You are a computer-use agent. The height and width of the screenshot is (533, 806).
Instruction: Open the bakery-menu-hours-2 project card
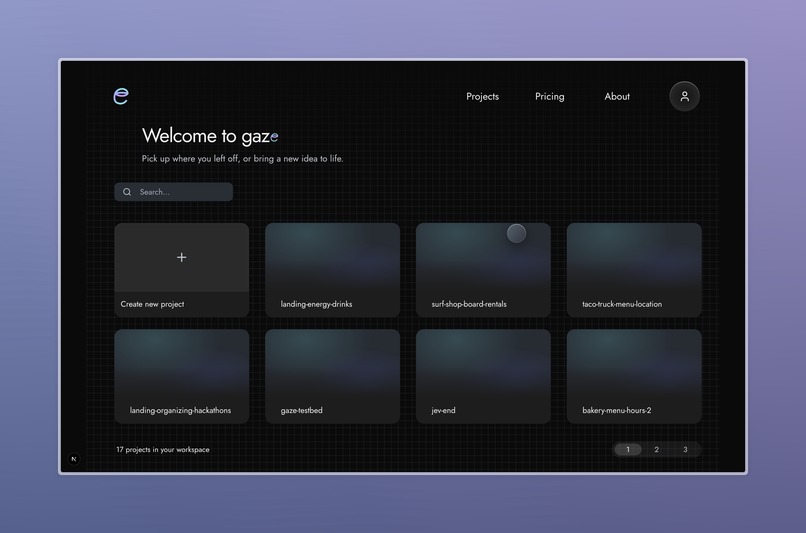coord(634,376)
